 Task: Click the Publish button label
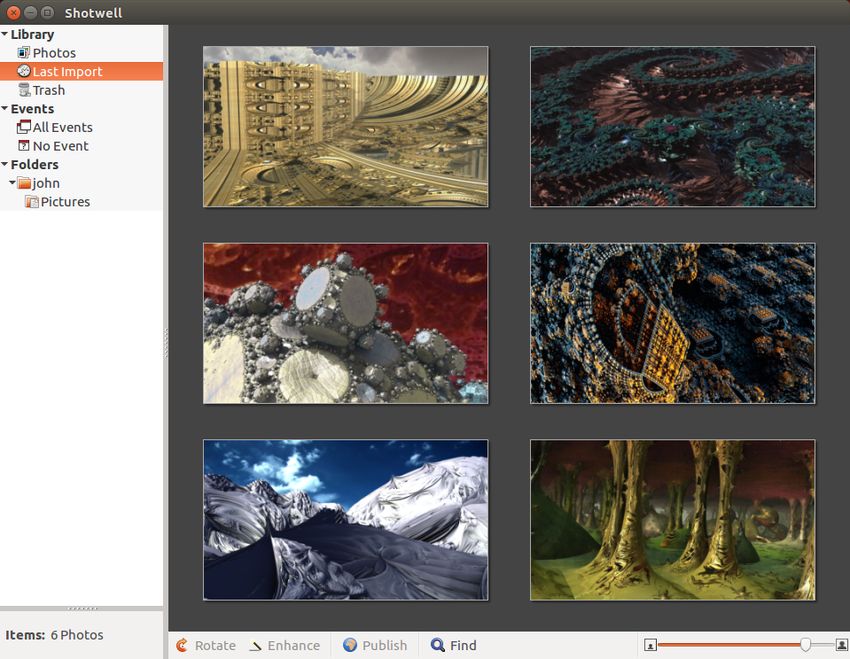point(385,645)
